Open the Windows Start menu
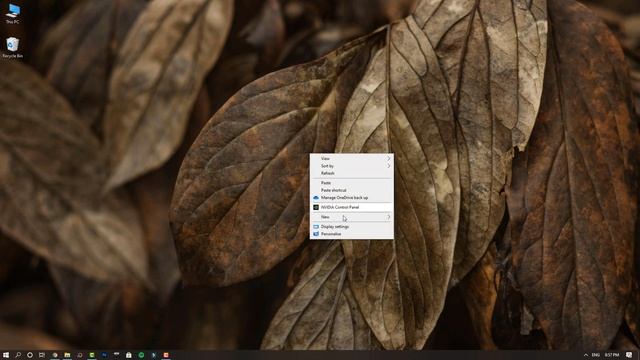 click(6, 355)
